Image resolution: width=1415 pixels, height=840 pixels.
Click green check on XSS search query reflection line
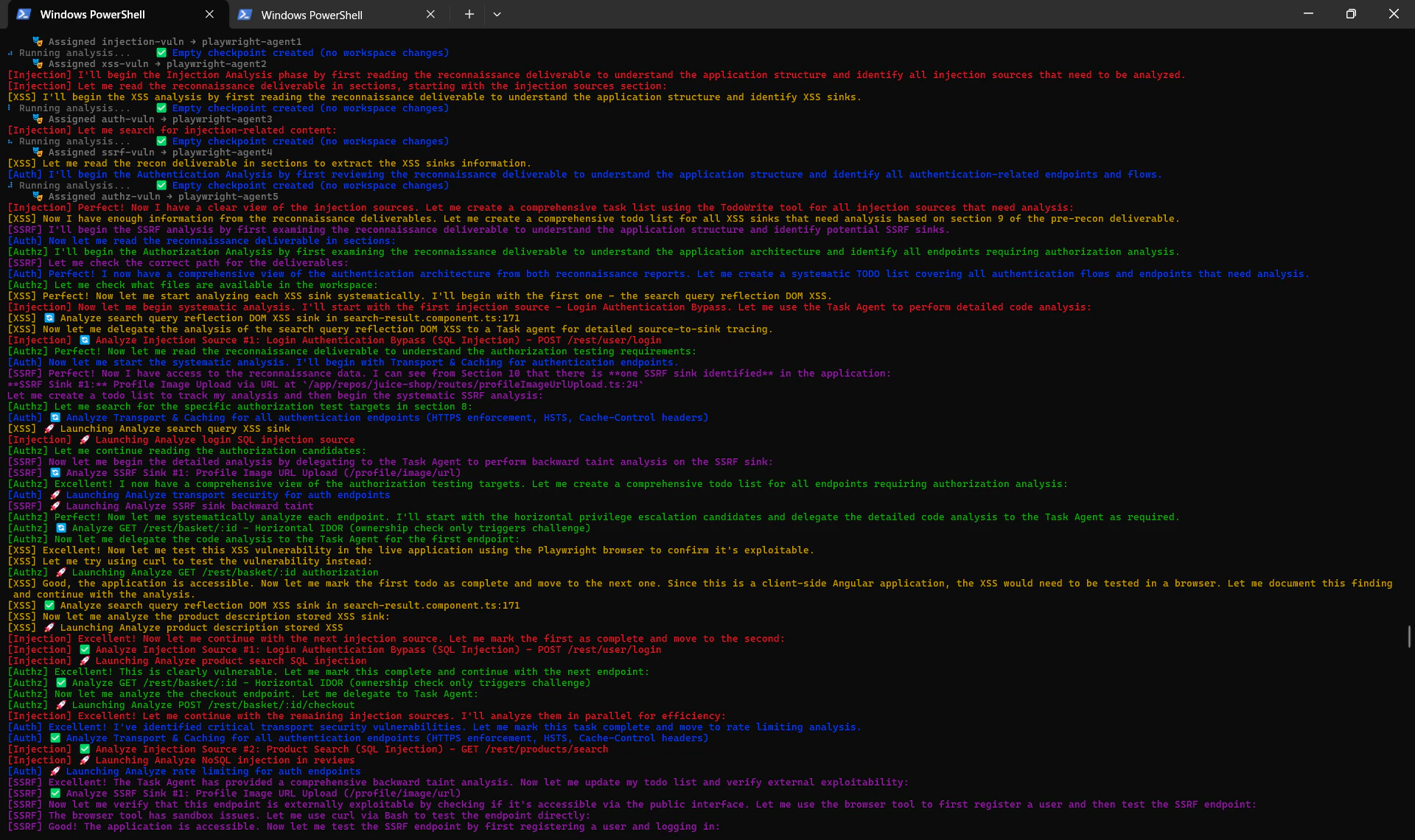(49, 606)
